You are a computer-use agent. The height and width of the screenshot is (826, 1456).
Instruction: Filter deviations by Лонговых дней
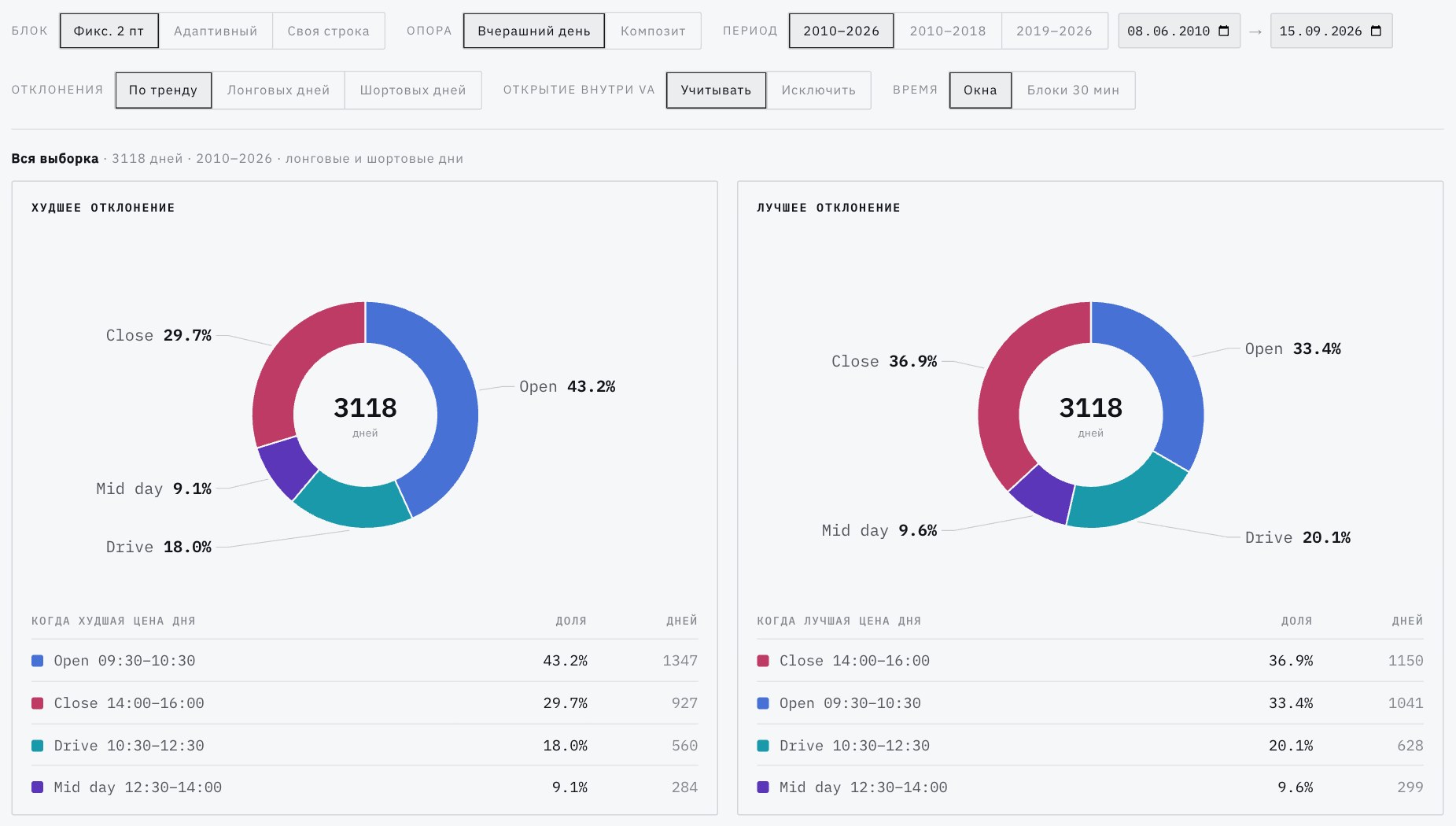pos(278,90)
